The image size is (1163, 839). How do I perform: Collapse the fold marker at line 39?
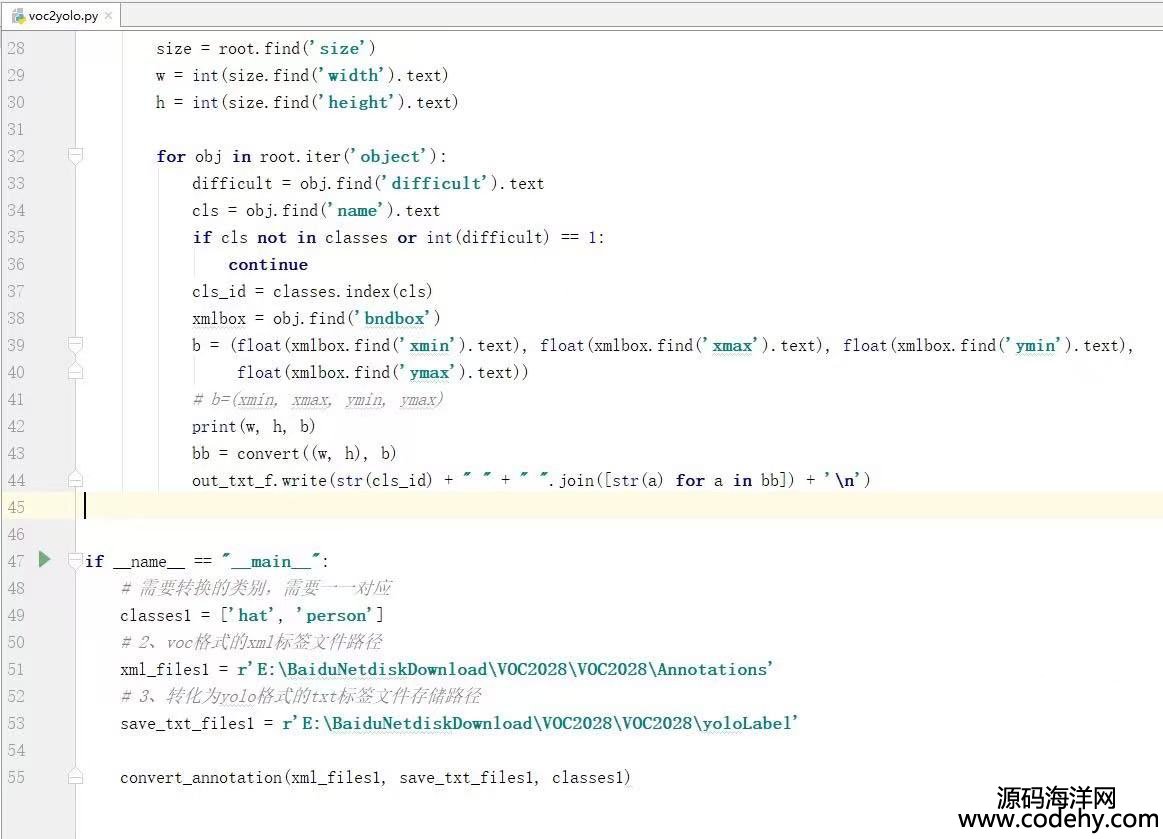(x=75, y=344)
